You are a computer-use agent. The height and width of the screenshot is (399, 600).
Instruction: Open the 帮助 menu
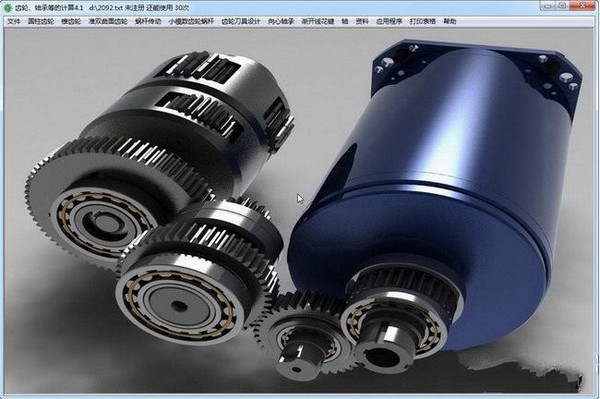(x=450, y=21)
